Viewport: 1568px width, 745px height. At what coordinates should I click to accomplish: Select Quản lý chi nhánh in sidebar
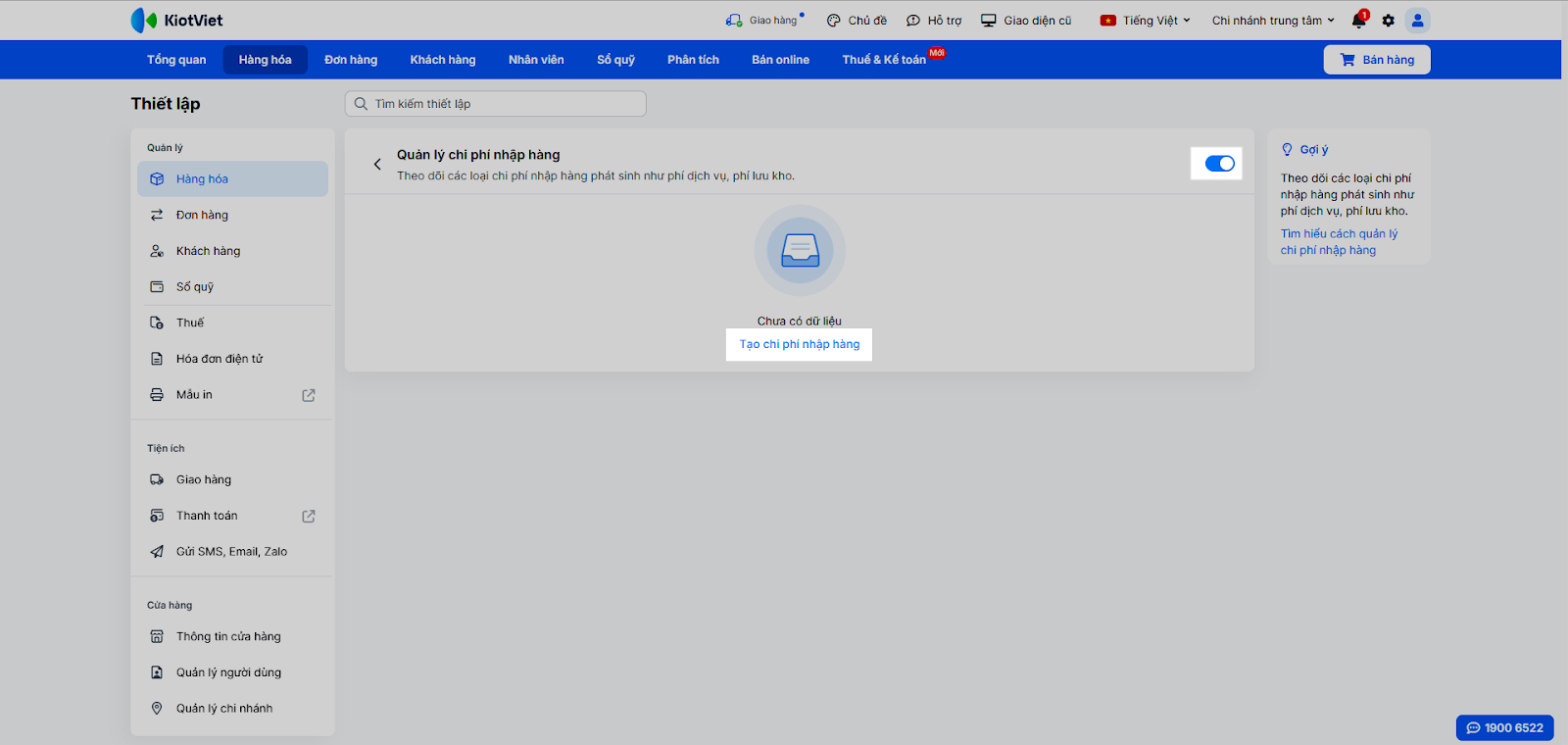point(233,709)
